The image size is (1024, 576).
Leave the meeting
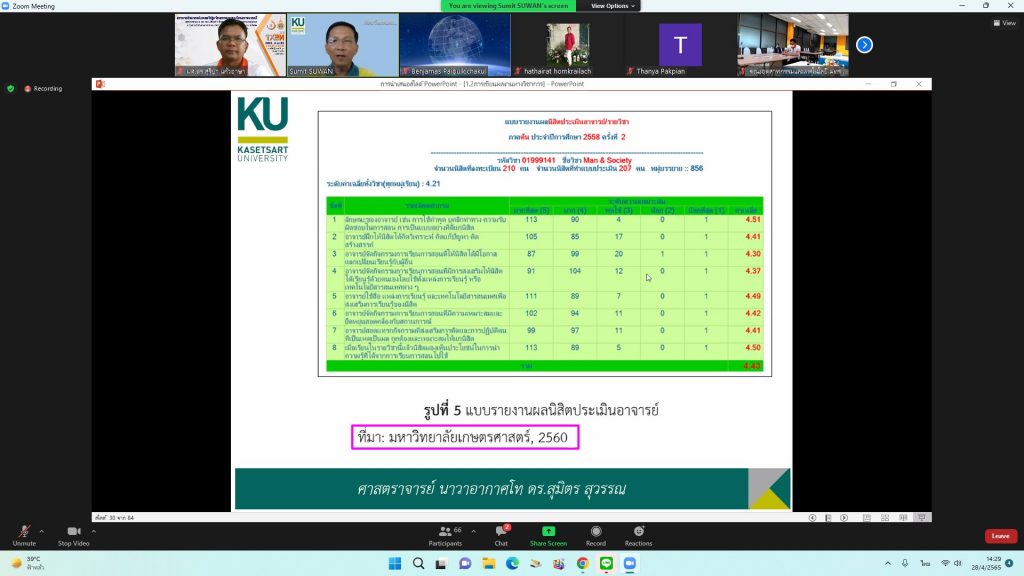[x=1001, y=536]
